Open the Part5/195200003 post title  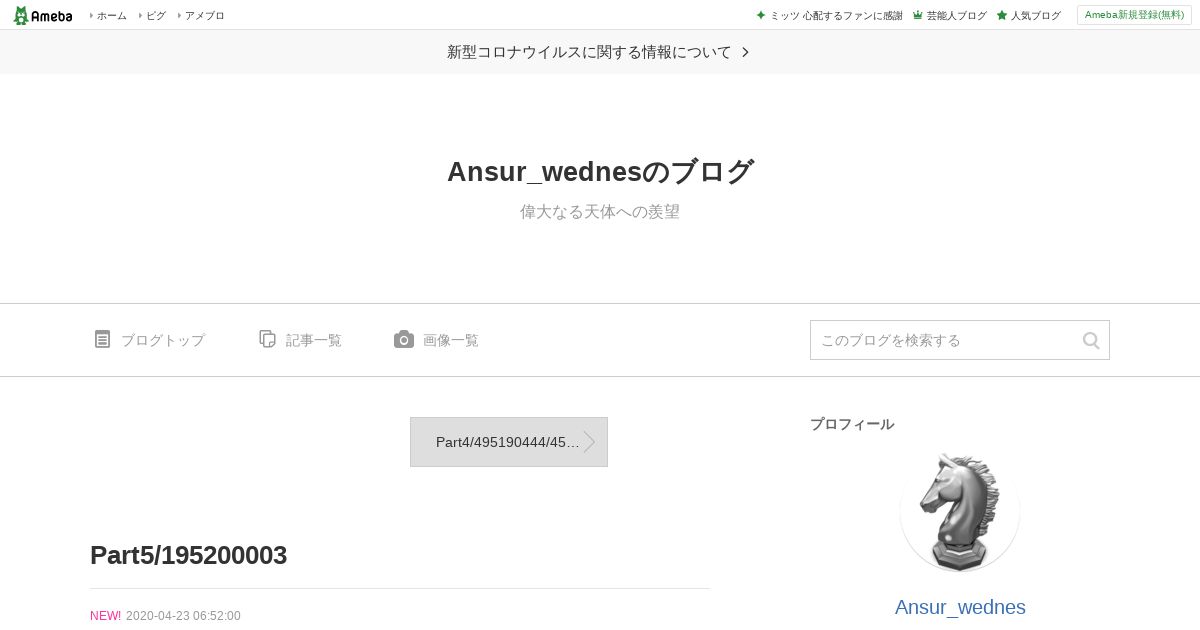(188, 555)
